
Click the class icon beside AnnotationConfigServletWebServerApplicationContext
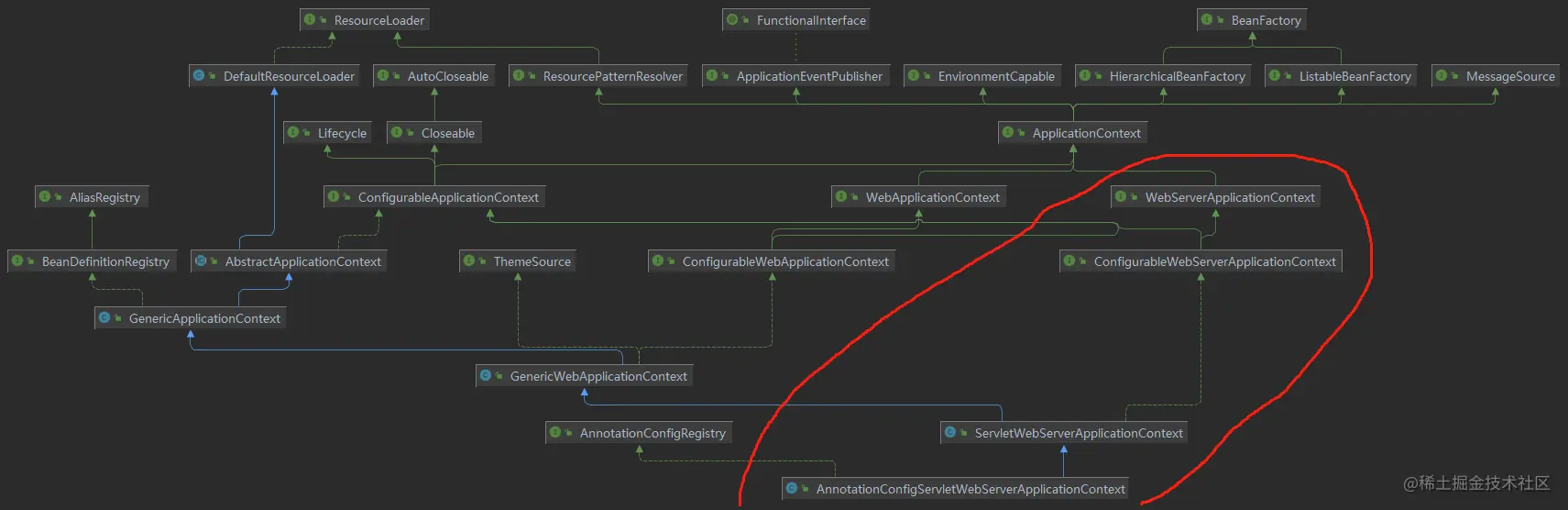click(792, 488)
